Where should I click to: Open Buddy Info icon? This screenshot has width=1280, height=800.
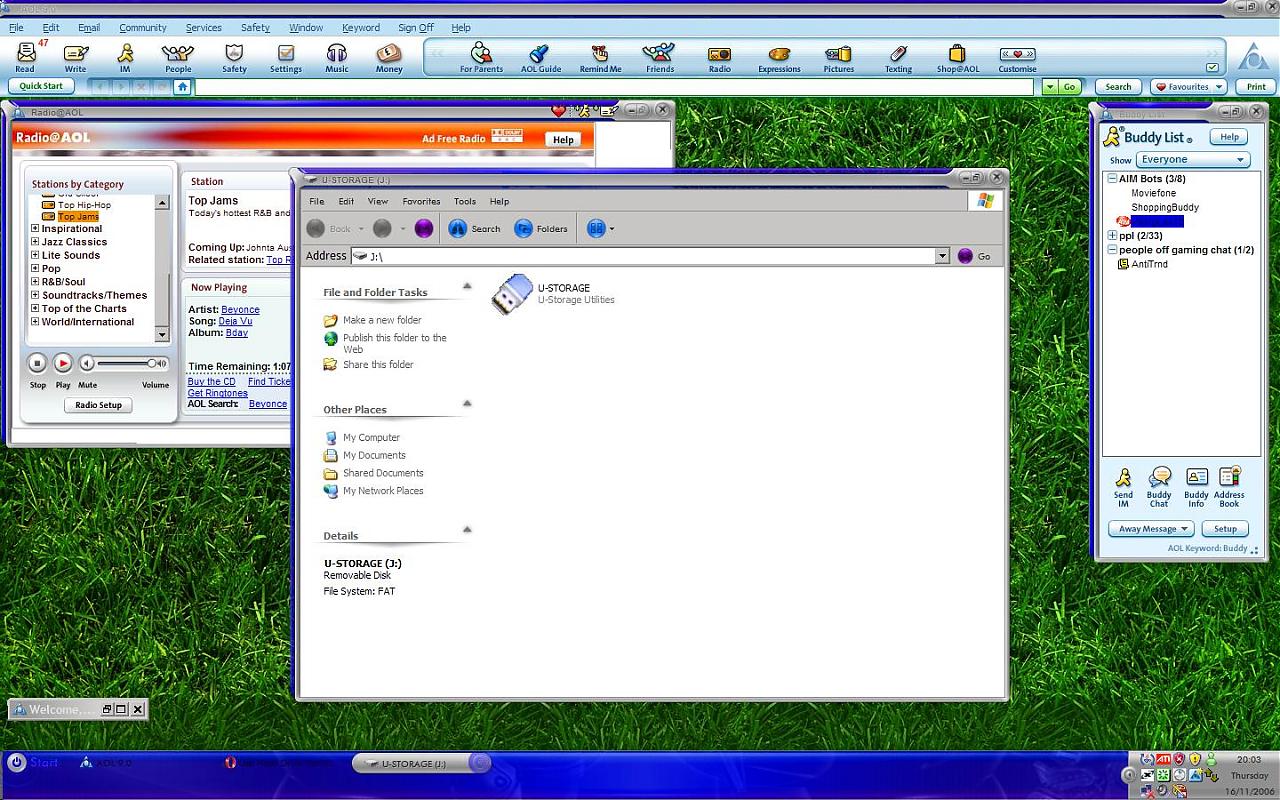click(x=1196, y=487)
